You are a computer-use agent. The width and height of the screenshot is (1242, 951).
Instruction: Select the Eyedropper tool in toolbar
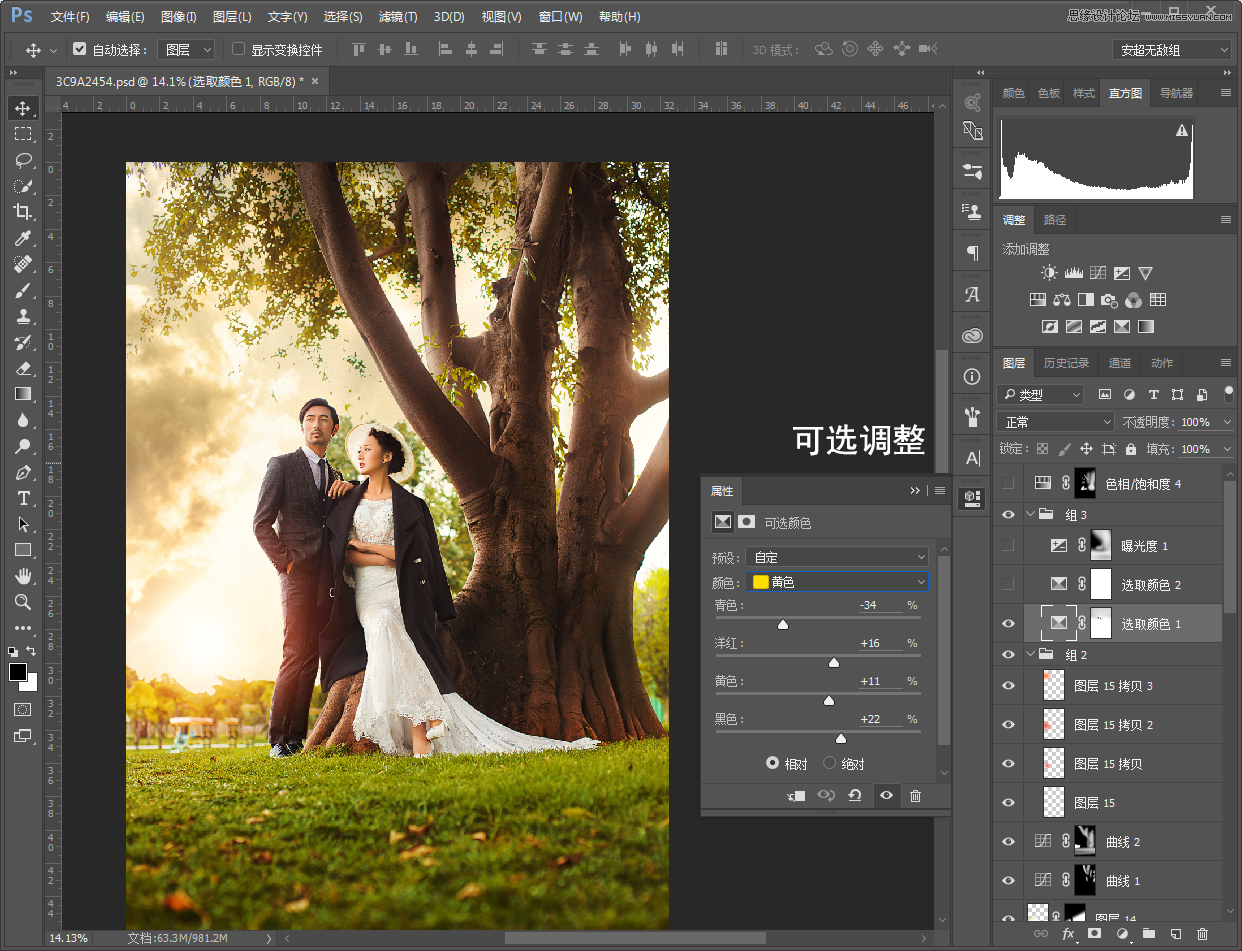tap(22, 238)
